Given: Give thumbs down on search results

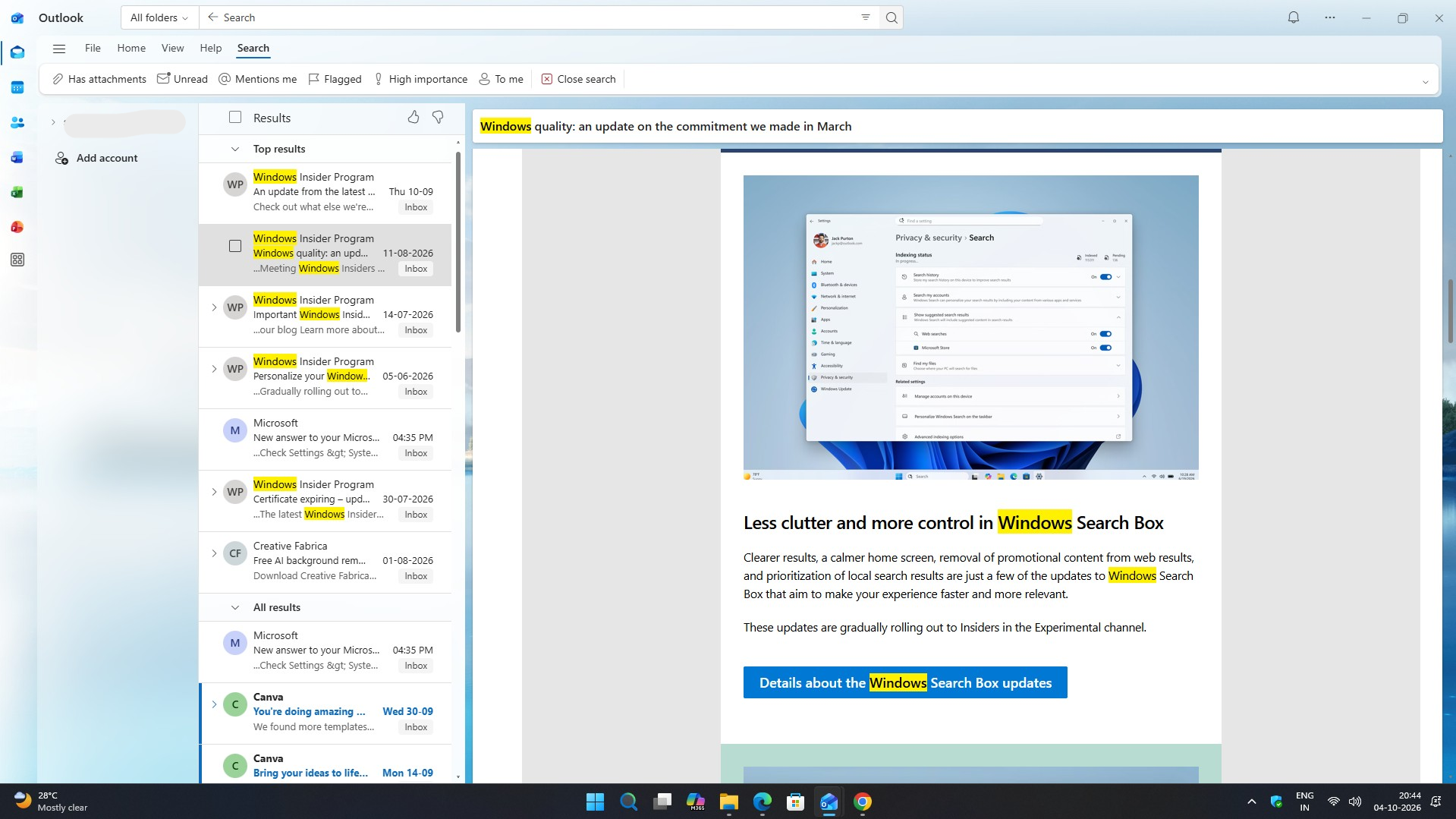Looking at the screenshot, I should 438,117.
